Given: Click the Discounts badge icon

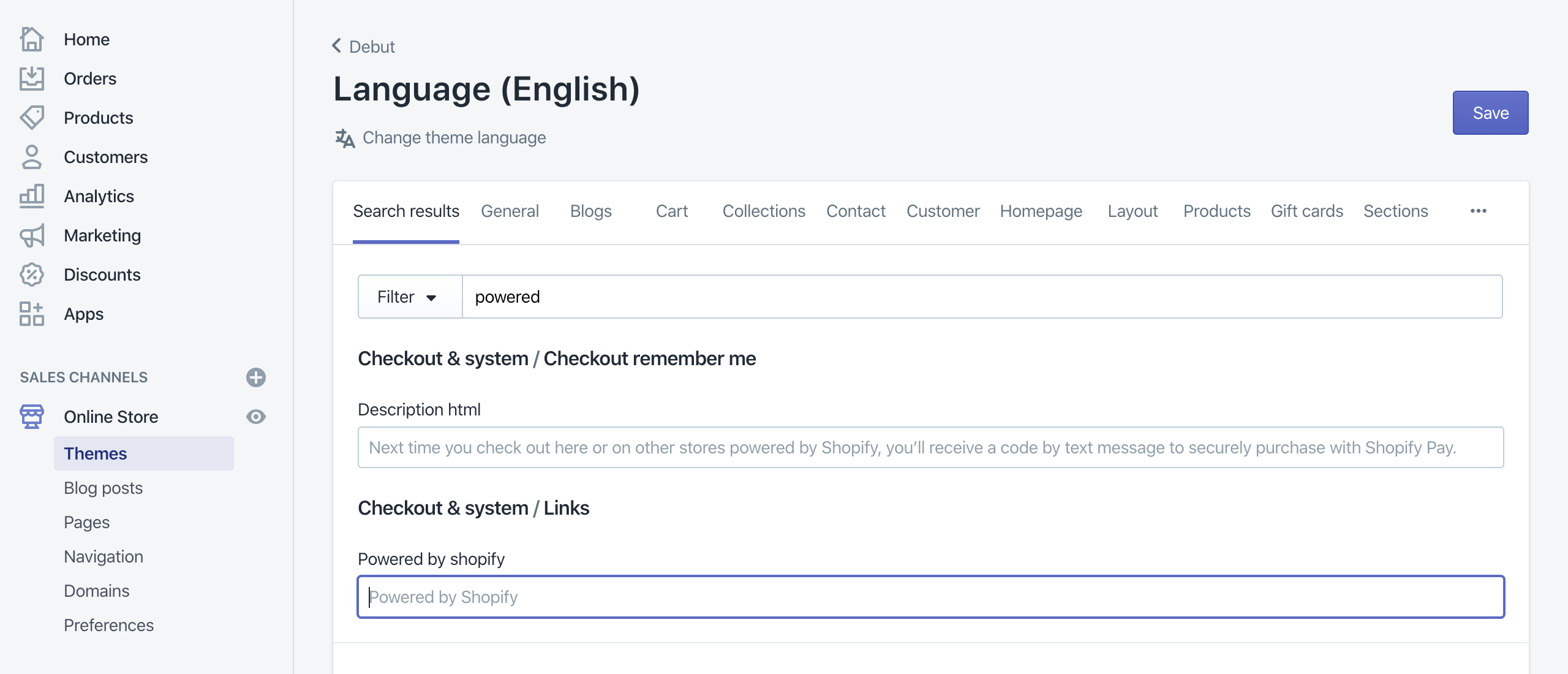Looking at the screenshot, I should point(32,275).
